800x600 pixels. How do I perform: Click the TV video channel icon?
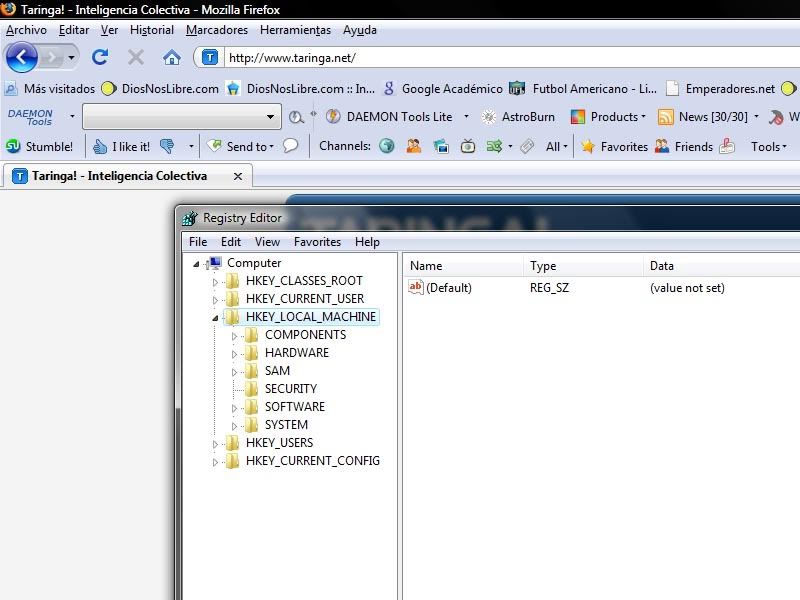468,146
